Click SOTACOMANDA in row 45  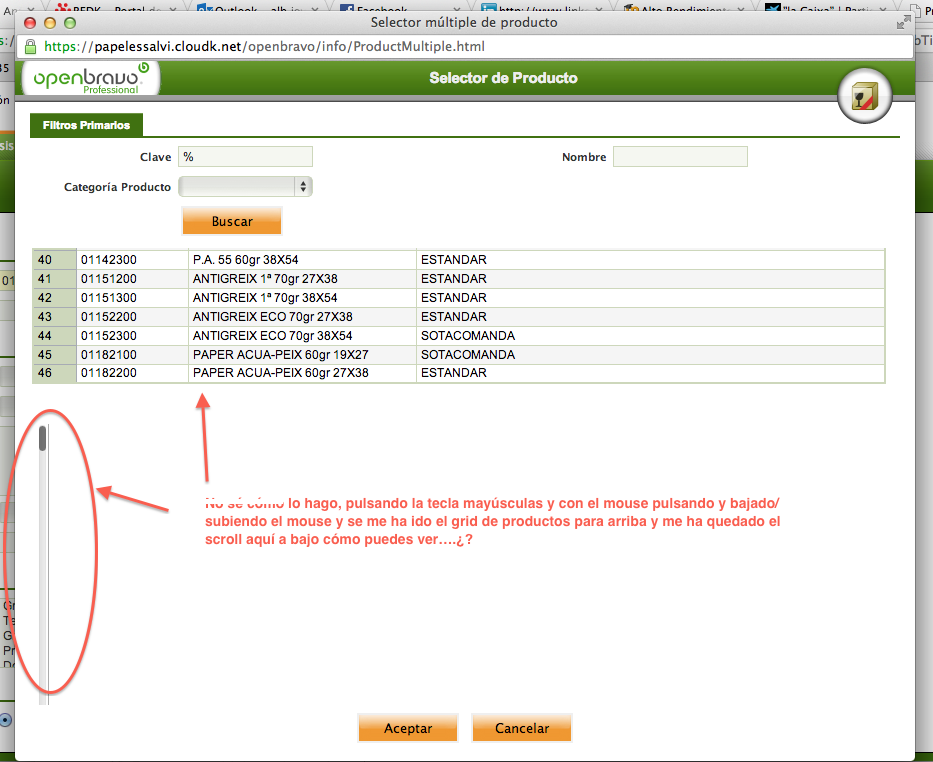468,355
